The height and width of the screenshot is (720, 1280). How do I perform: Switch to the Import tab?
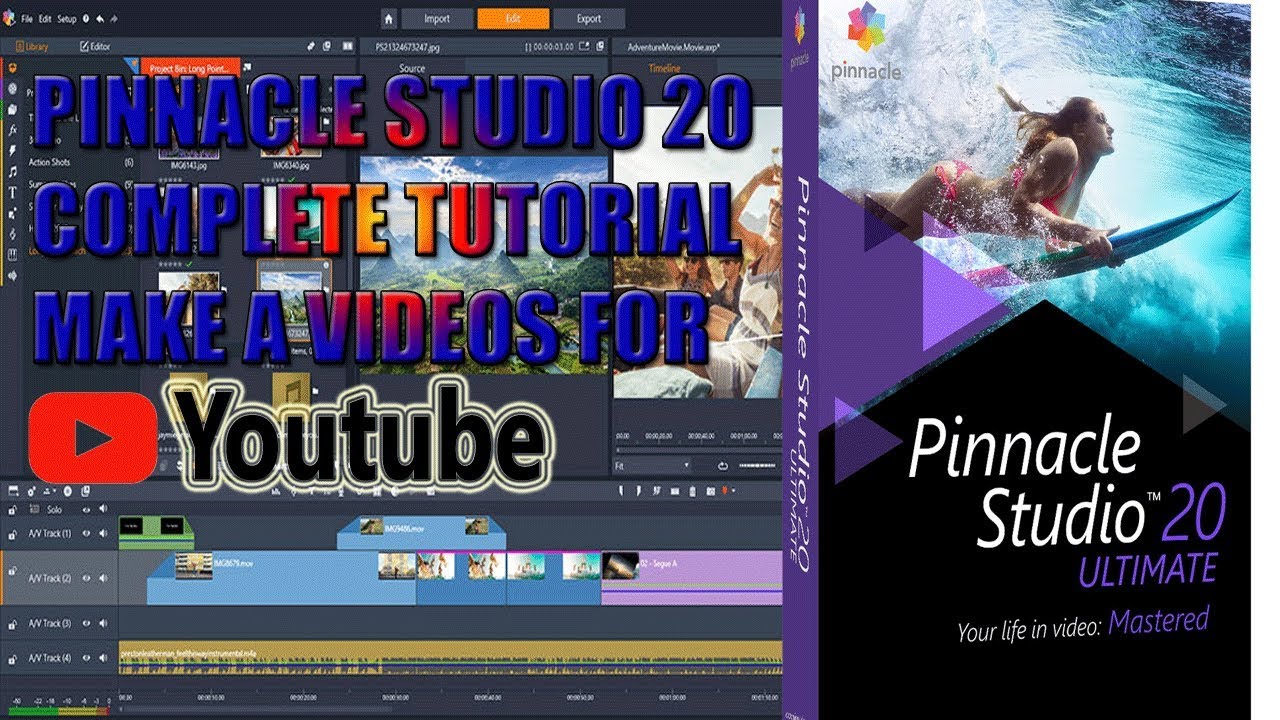click(437, 19)
